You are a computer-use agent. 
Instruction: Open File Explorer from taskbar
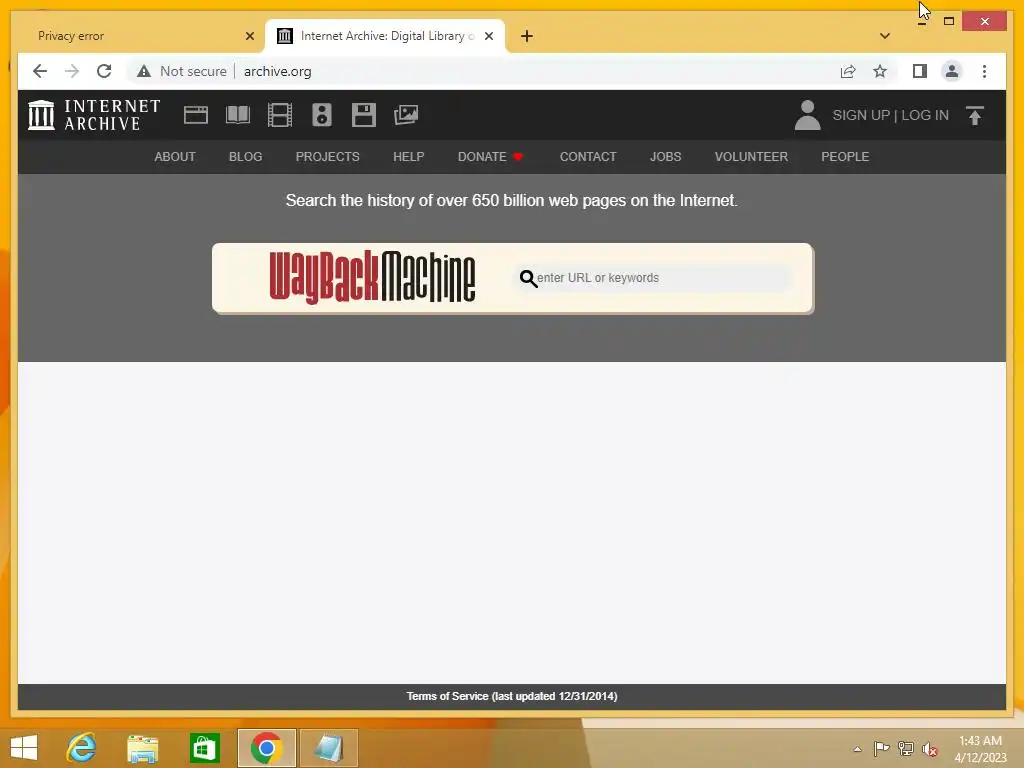(142, 748)
